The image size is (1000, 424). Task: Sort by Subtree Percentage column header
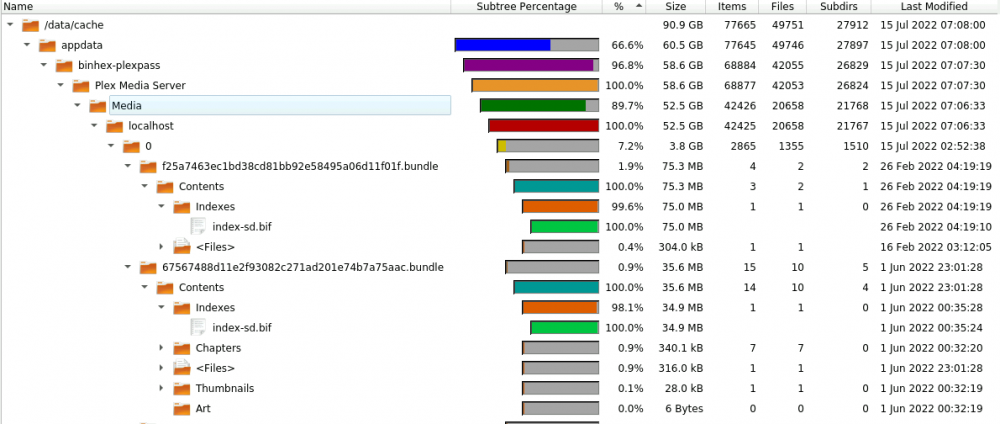(x=526, y=6)
